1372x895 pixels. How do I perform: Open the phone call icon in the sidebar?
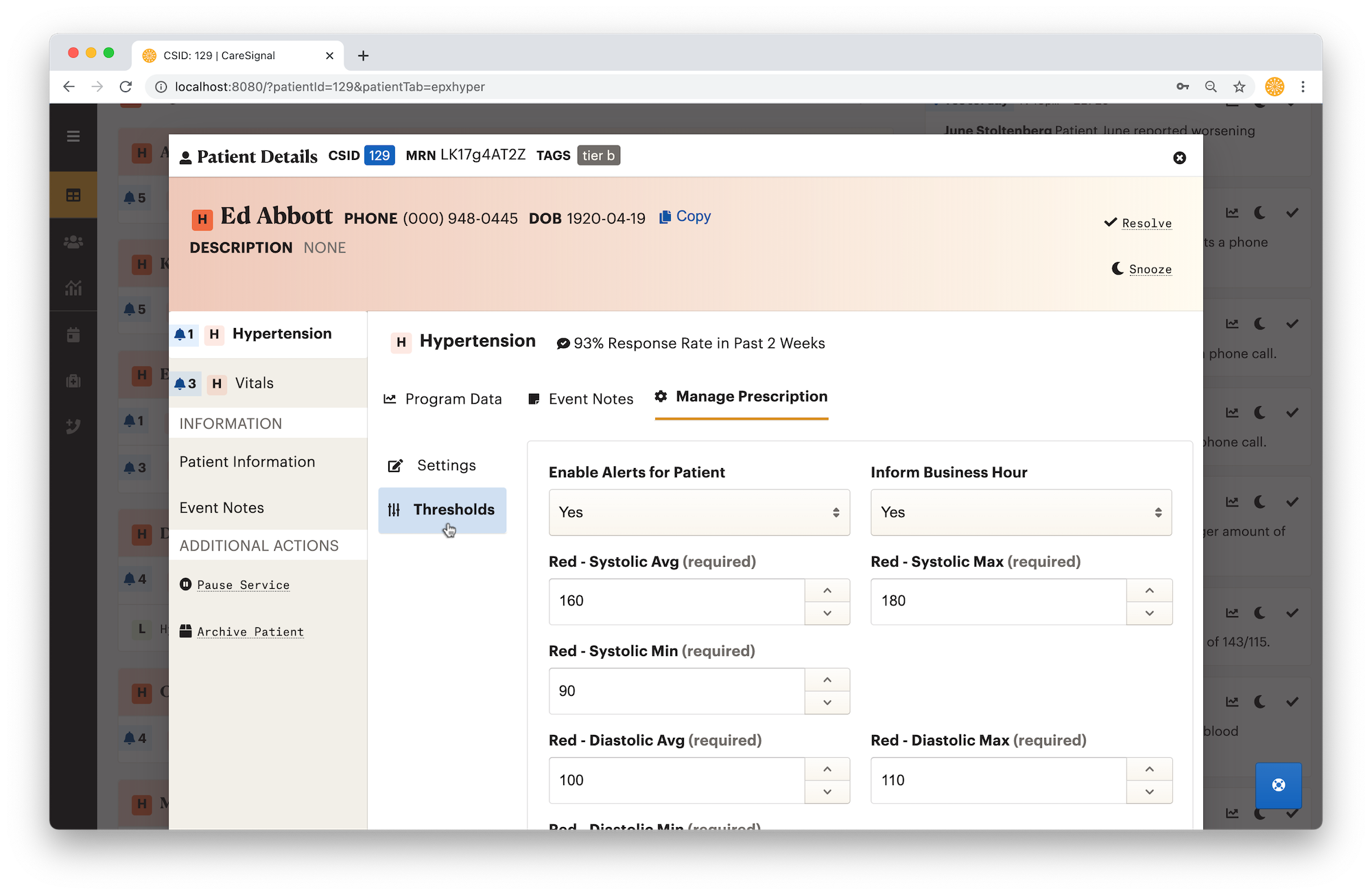coord(73,426)
